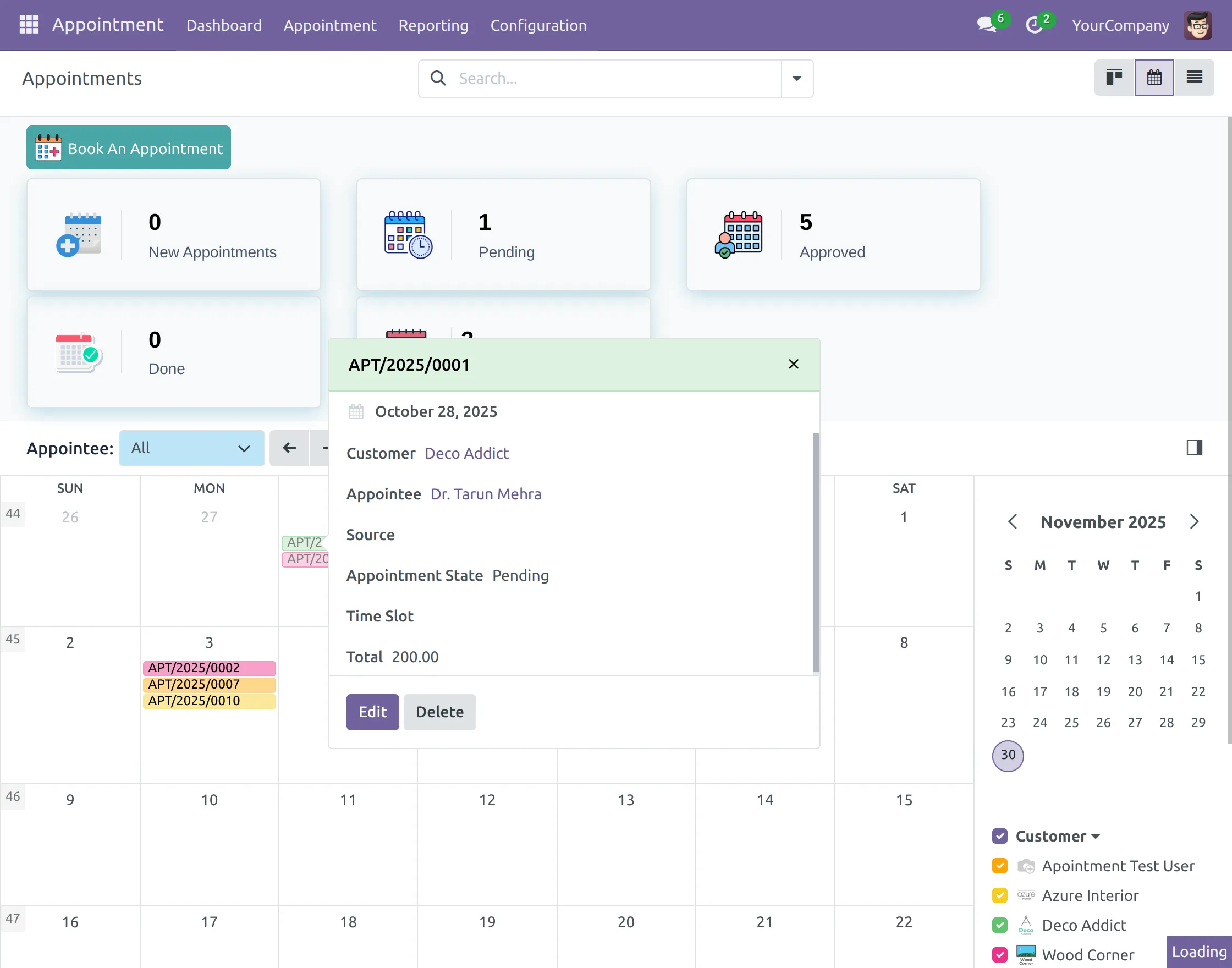Open the apps grid menu icon
1232x968 pixels.
[29, 25]
